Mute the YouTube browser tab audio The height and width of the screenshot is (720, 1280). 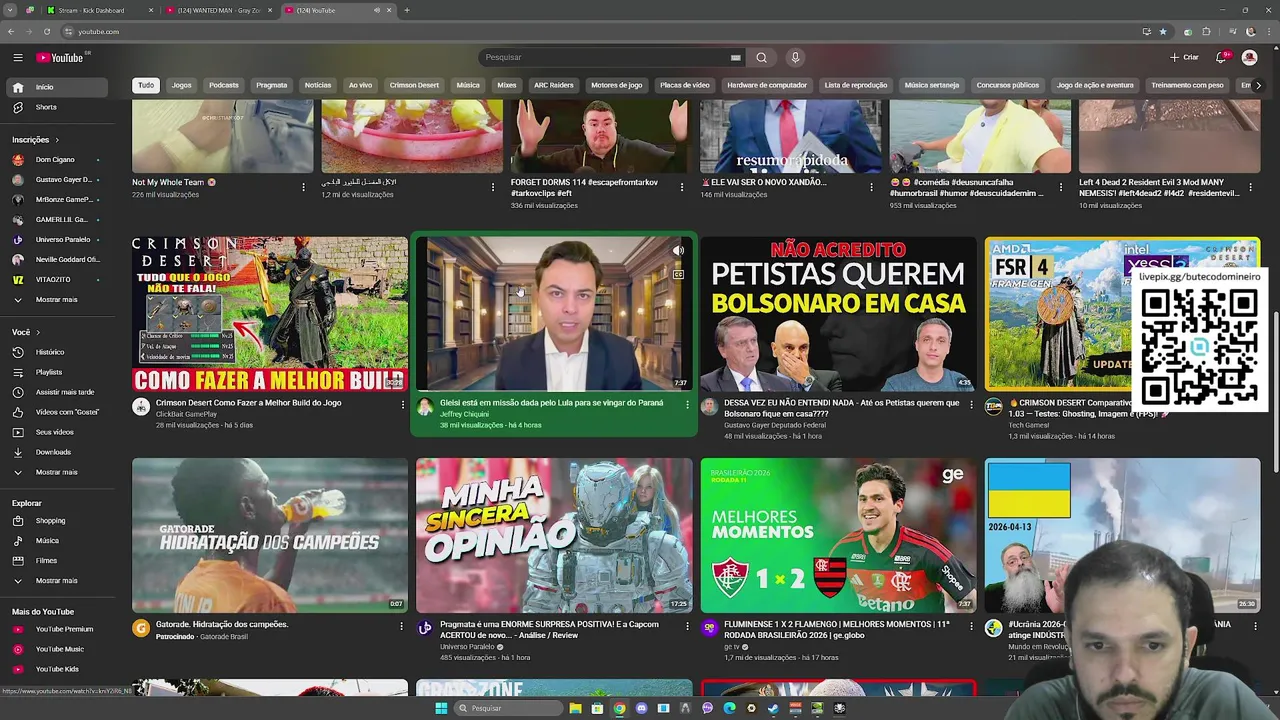[377, 10]
